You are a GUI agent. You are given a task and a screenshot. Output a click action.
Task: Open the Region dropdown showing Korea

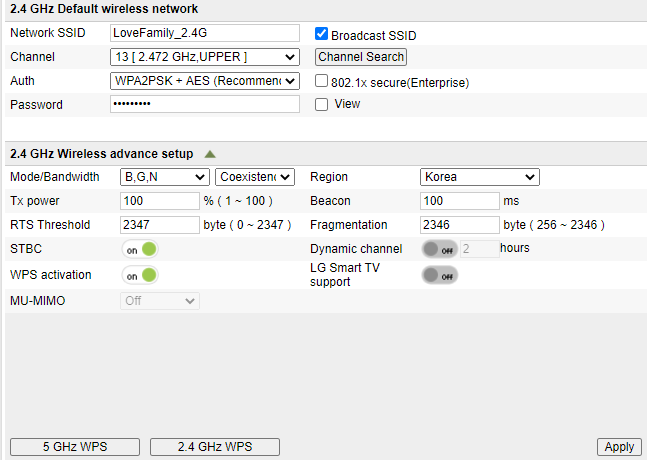(479, 177)
